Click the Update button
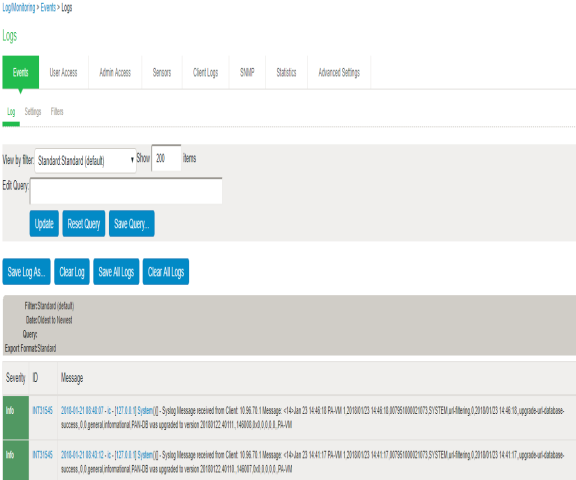The width and height of the screenshot is (576, 480). coord(44,224)
